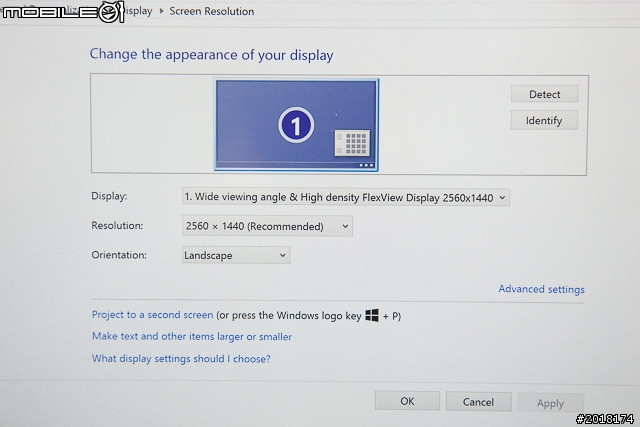Click the Apply button
640x427 pixels.
tap(551, 403)
